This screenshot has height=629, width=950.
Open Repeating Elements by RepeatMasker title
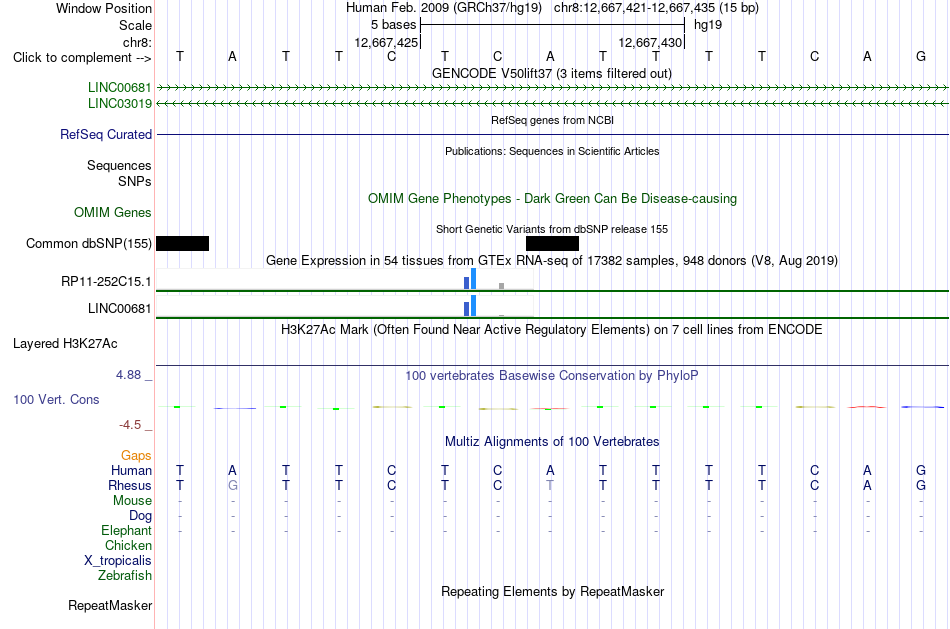[x=552, y=591]
